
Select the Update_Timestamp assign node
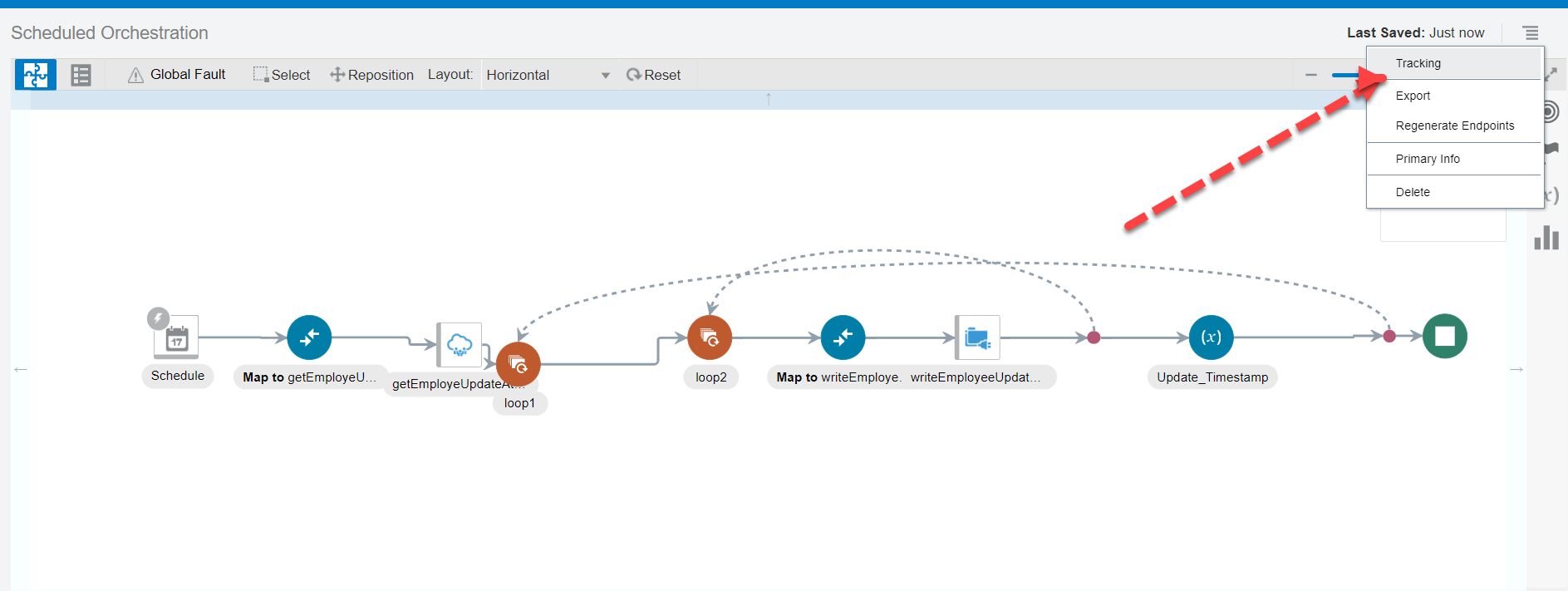[x=1211, y=337]
